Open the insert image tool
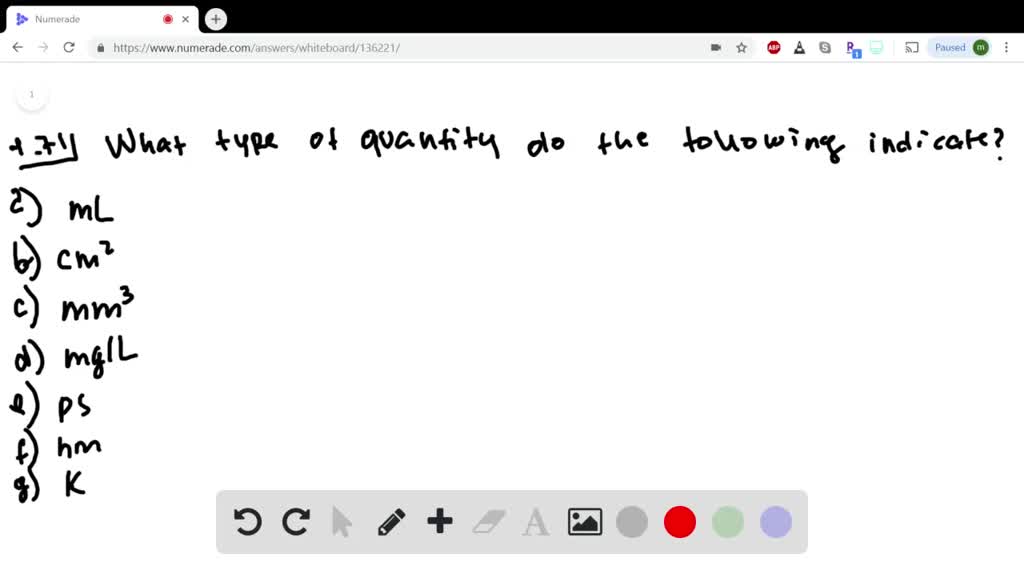Viewport: 1024px width, 562px height. coord(584,522)
